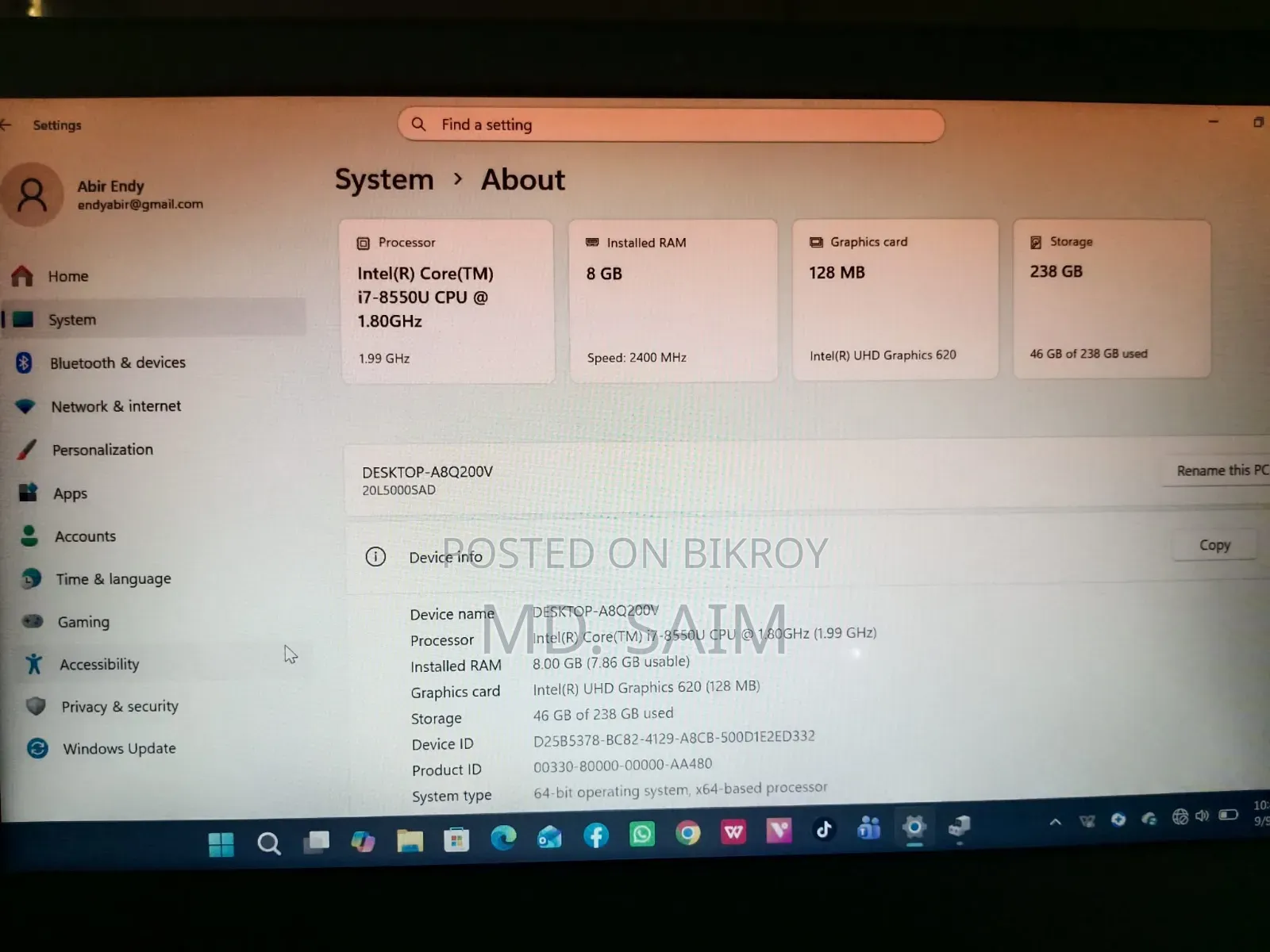This screenshot has height=952, width=1270.
Task: Open Task View on the taskbar
Action: [316, 842]
